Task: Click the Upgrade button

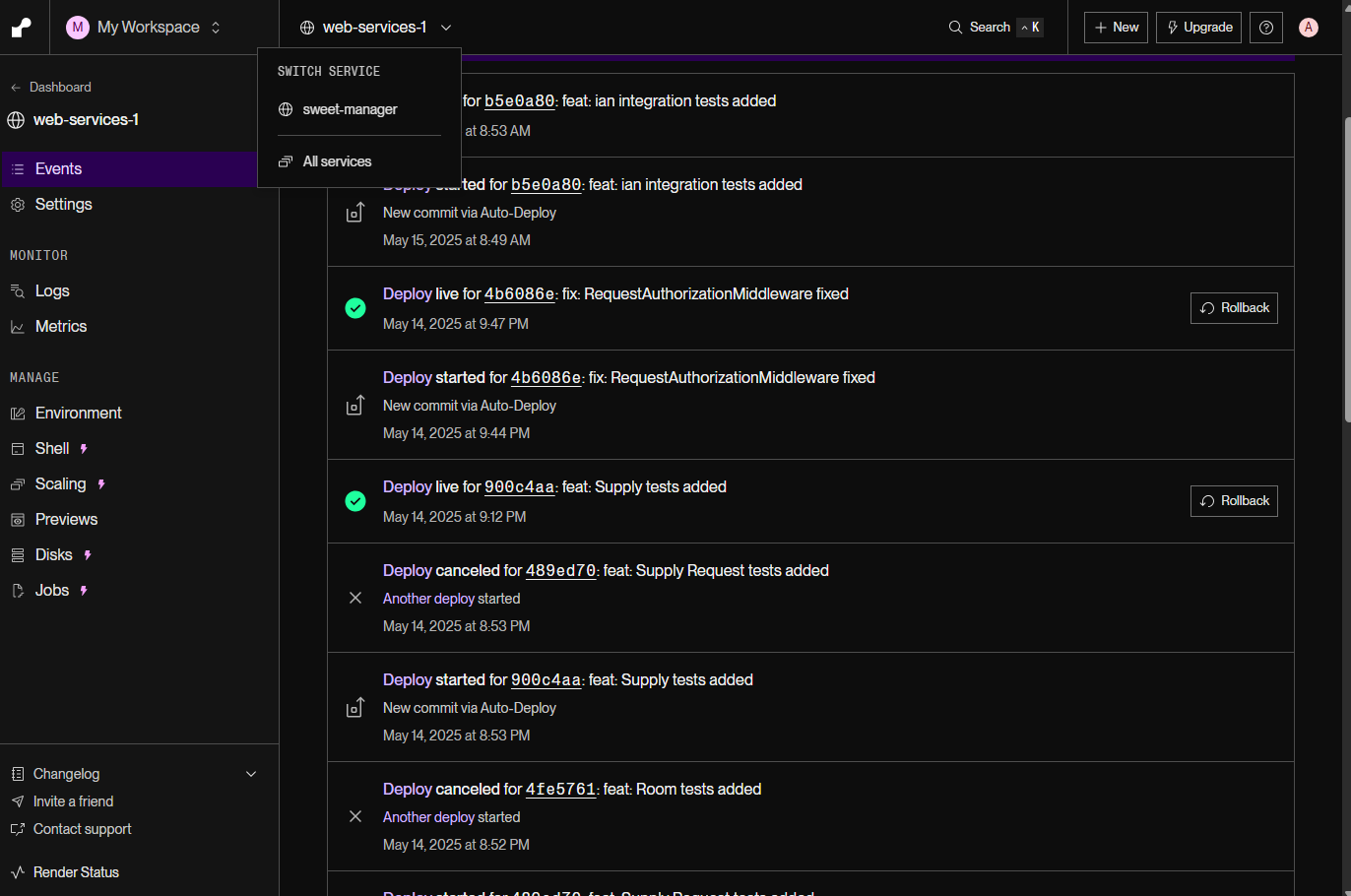Action: pyautogui.click(x=1198, y=28)
